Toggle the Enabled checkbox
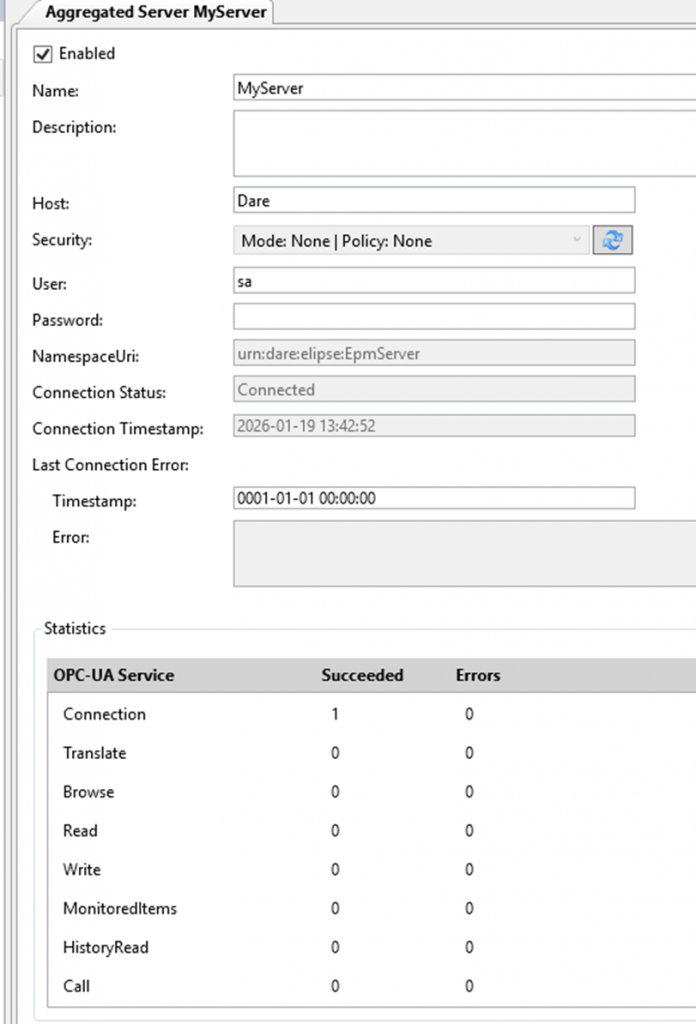Image resolution: width=696 pixels, height=1024 pixels. (x=42, y=54)
